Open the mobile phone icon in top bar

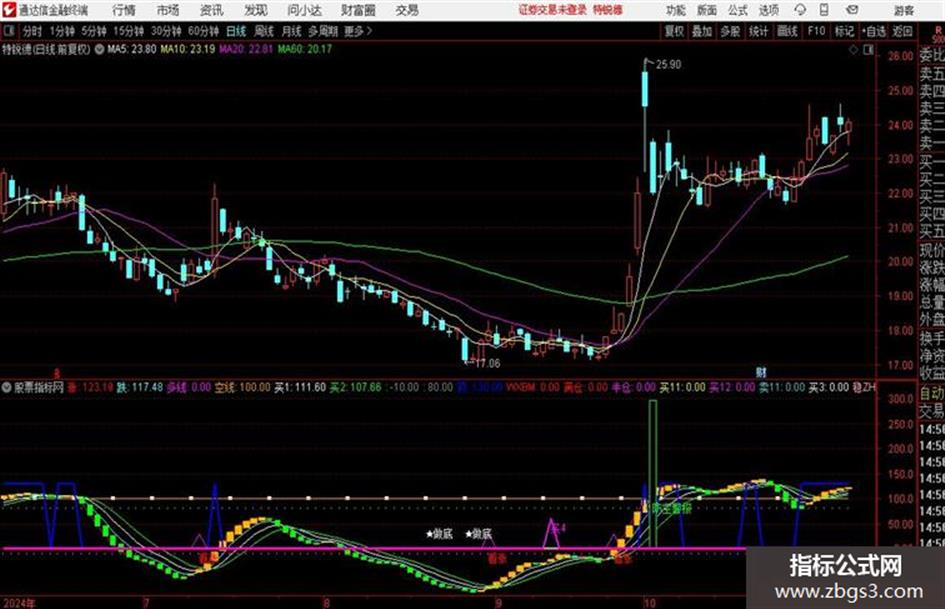[824, 10]
